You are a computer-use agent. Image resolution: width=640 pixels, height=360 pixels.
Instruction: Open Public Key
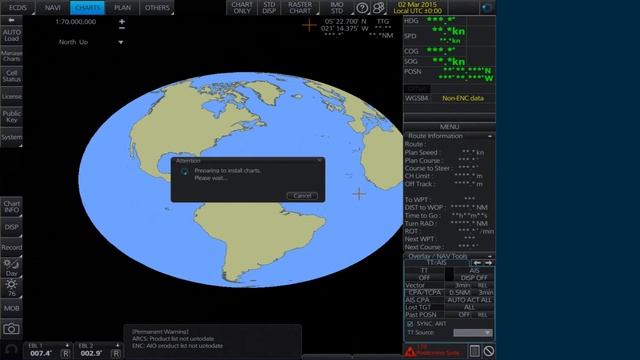coord(11,117)
